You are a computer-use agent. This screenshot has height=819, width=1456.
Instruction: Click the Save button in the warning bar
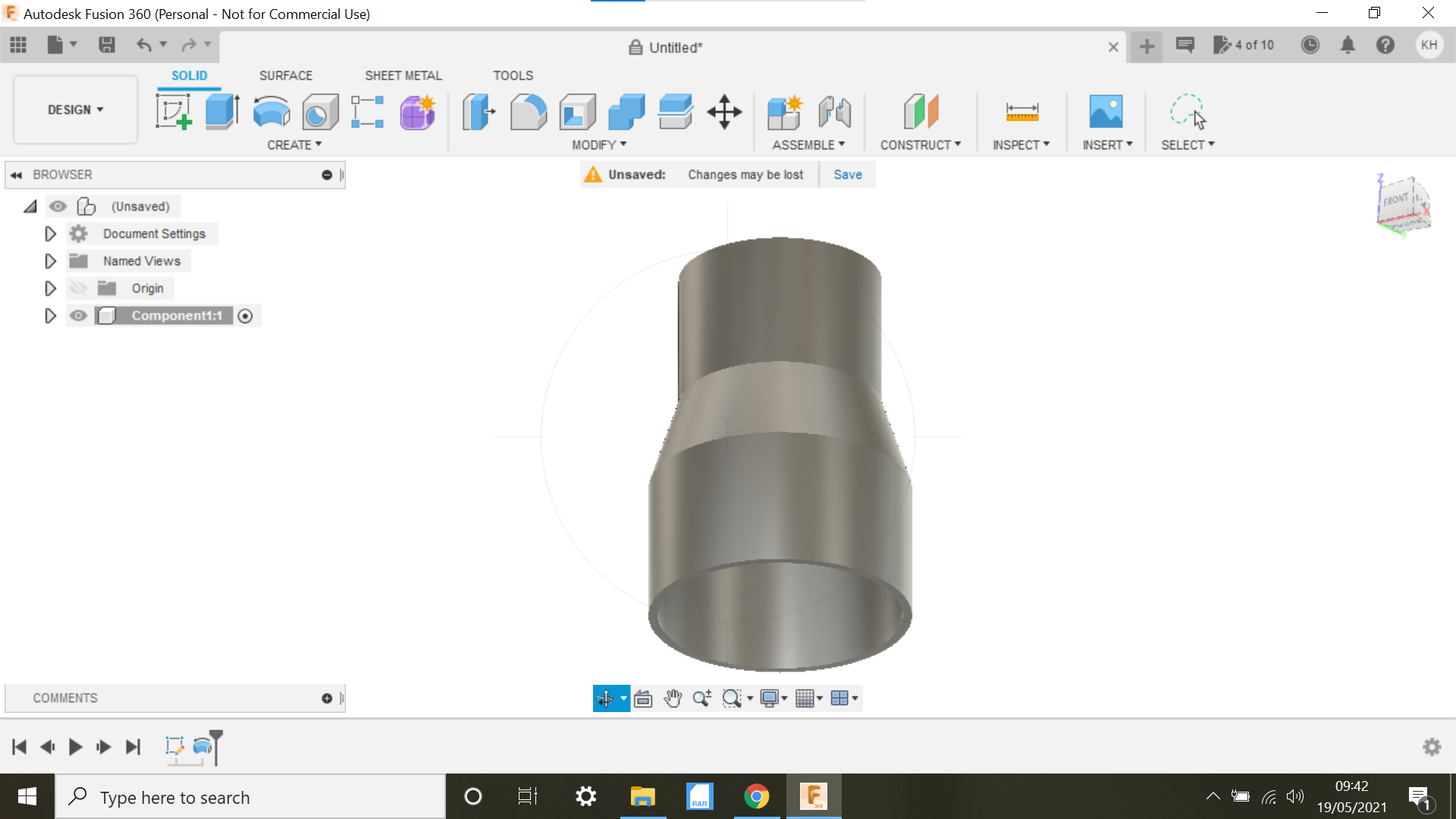click(847, 174)
